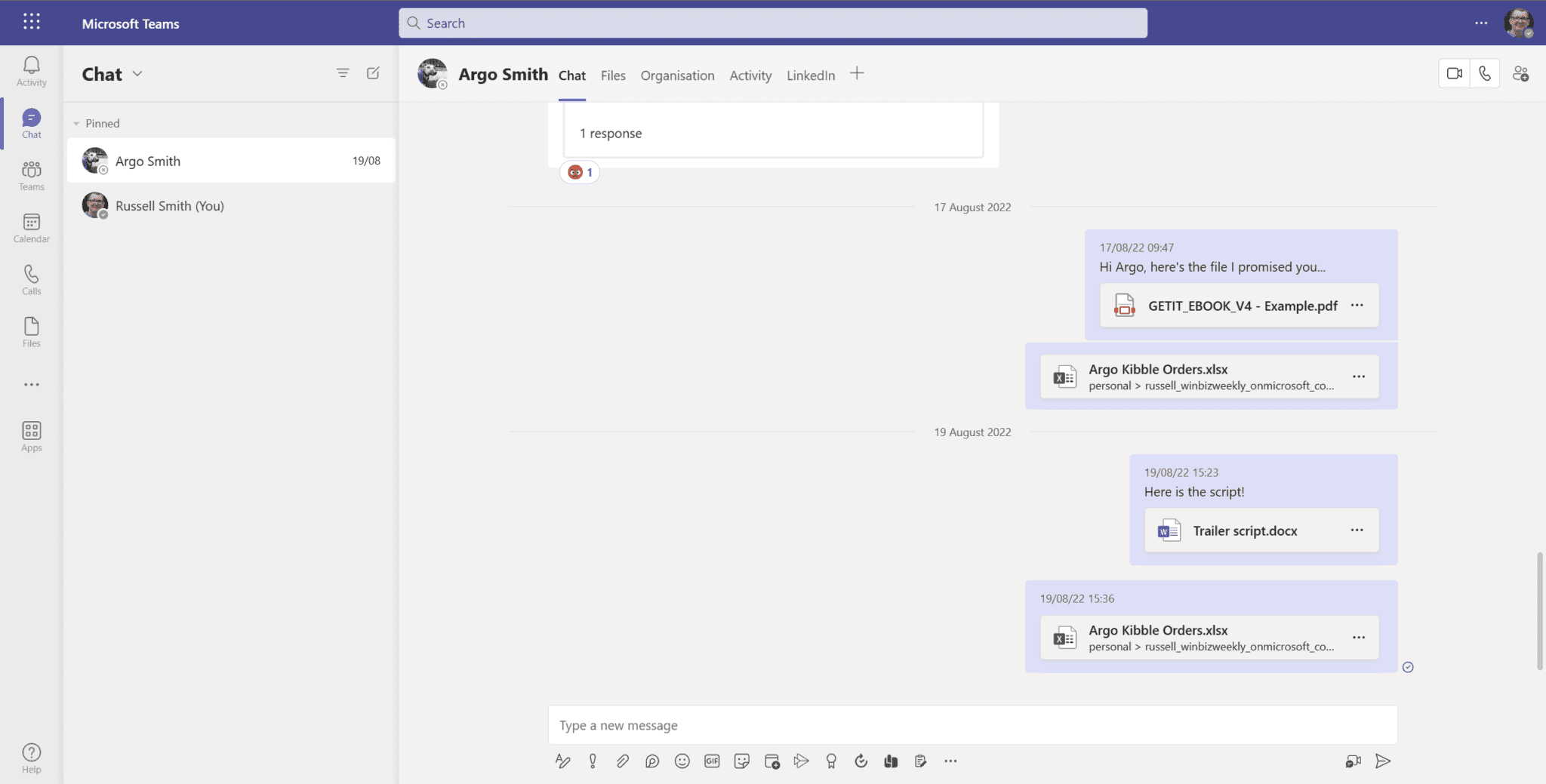This screenshot has width=1546, height=784.
Task: Switch to the Organisation tab
Action: pos(677,75)
